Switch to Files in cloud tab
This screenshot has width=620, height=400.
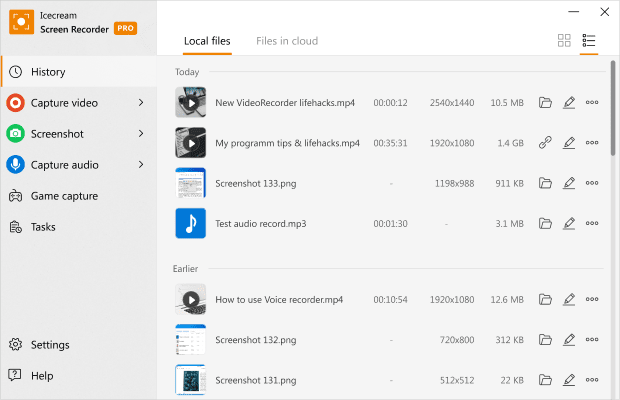287,41
